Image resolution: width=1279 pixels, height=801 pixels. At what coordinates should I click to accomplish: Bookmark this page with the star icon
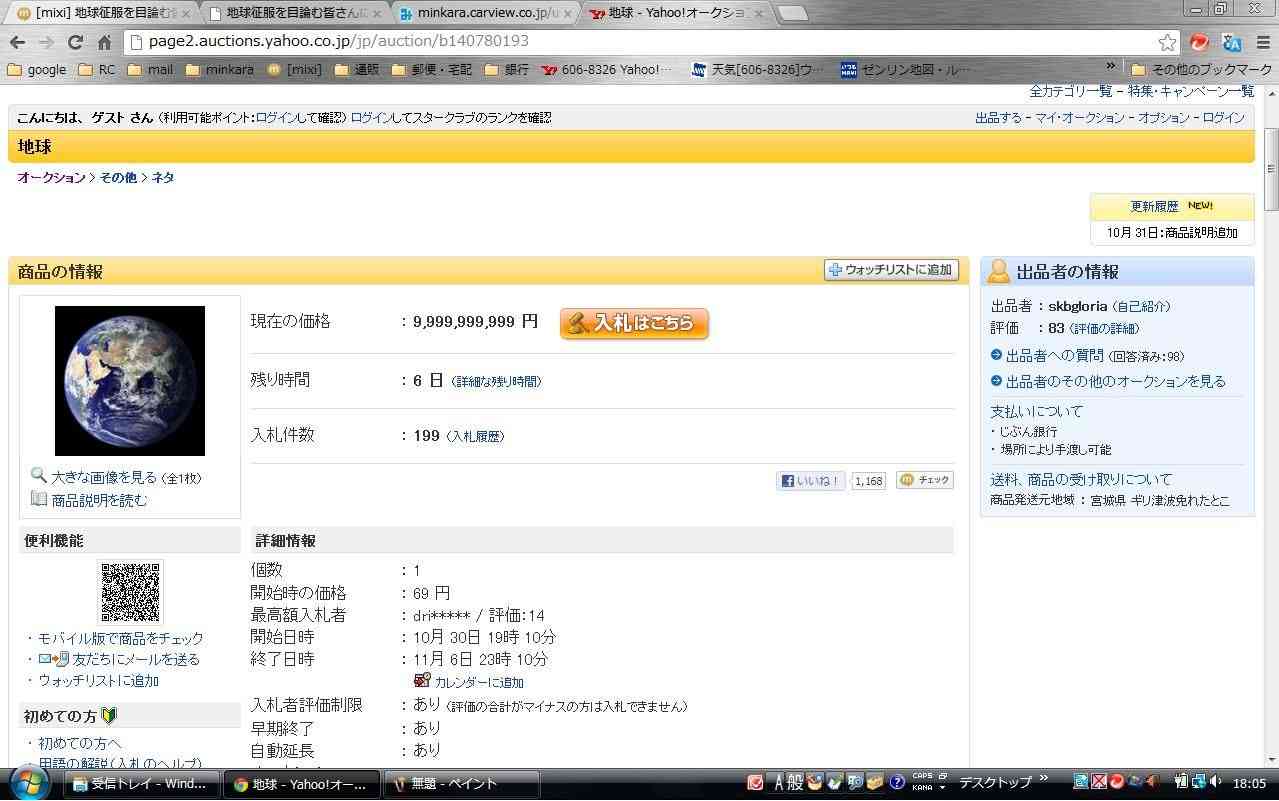click(x=1167, y=42)
